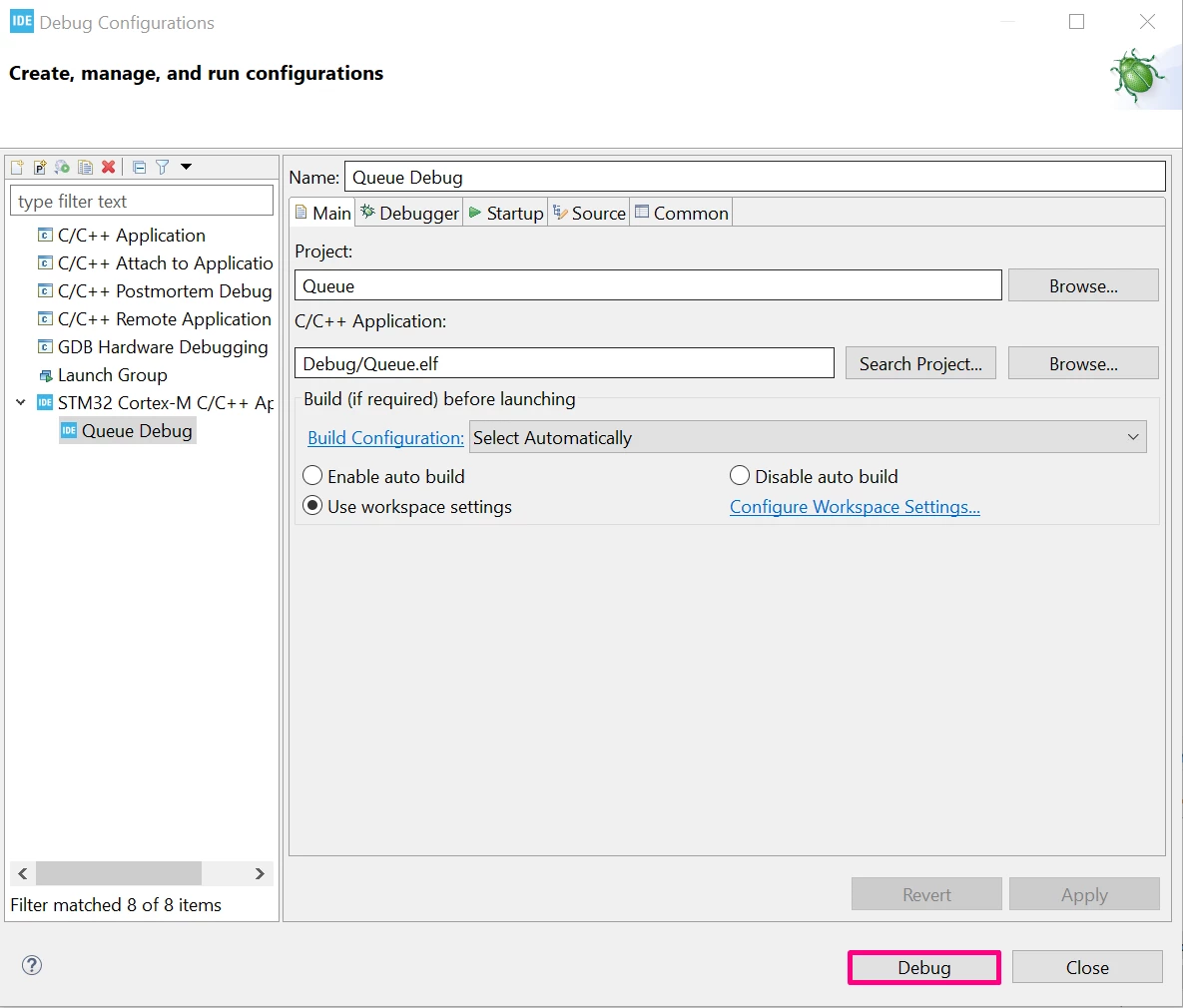Open Select Automatically build configuration dropdown

(808, 437)
